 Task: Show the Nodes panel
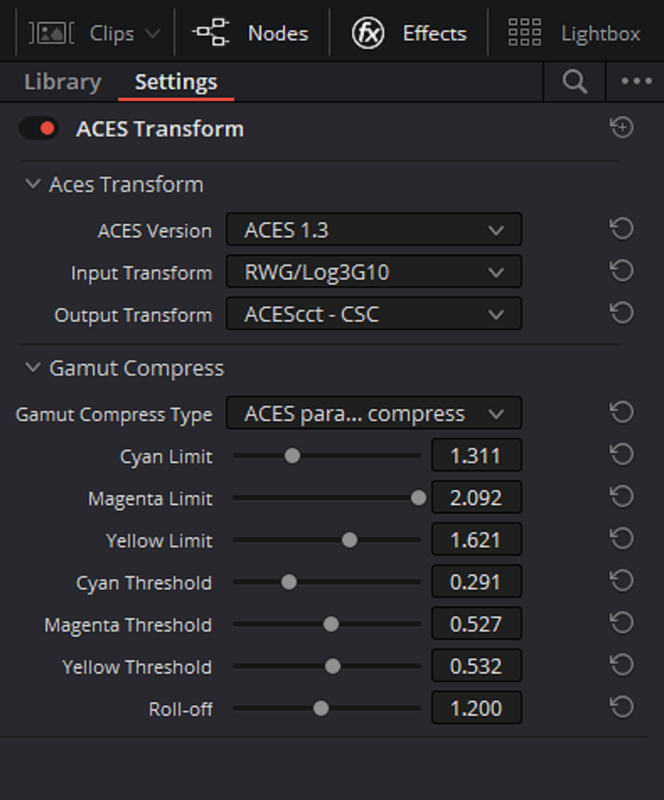click(251, 34)
